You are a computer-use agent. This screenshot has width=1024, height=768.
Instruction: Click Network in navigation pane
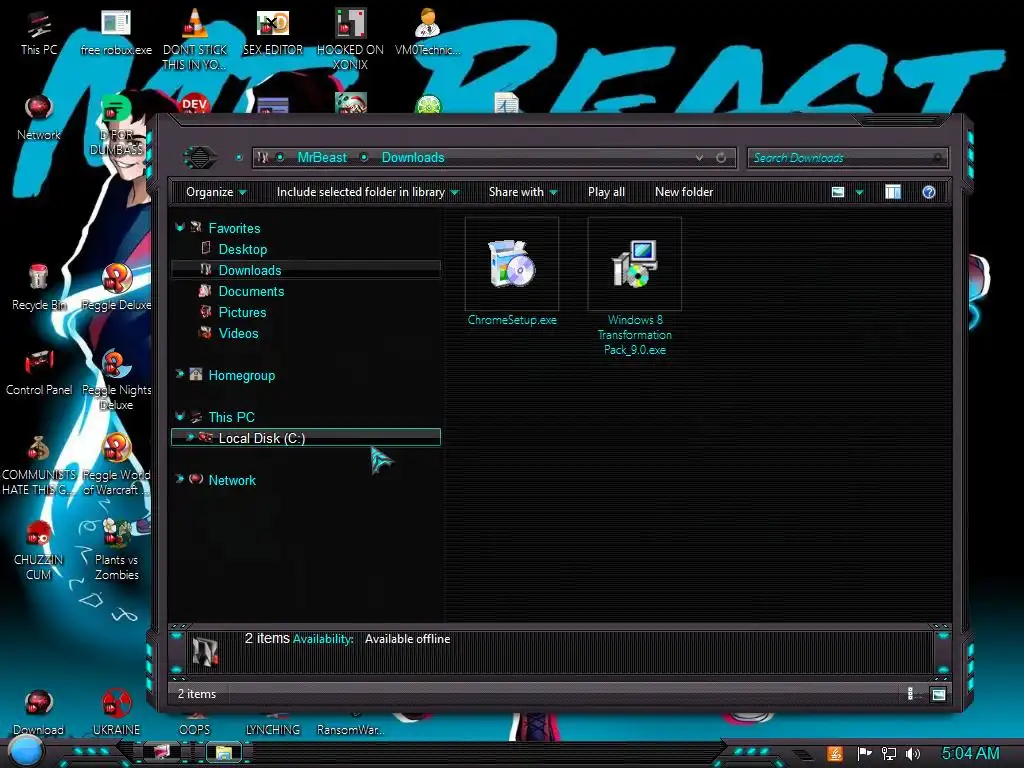pyautogui.click(x=232, y=480)
